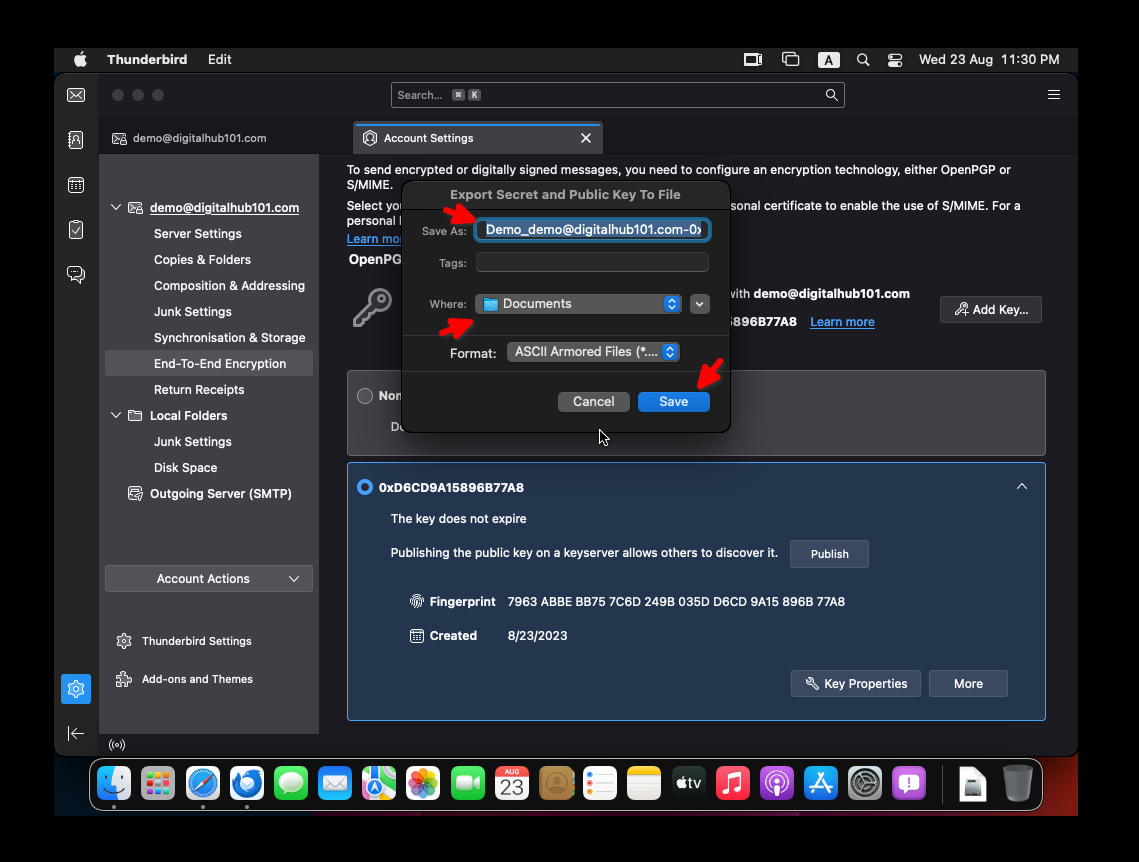Open Key Properties

[856, 683]
